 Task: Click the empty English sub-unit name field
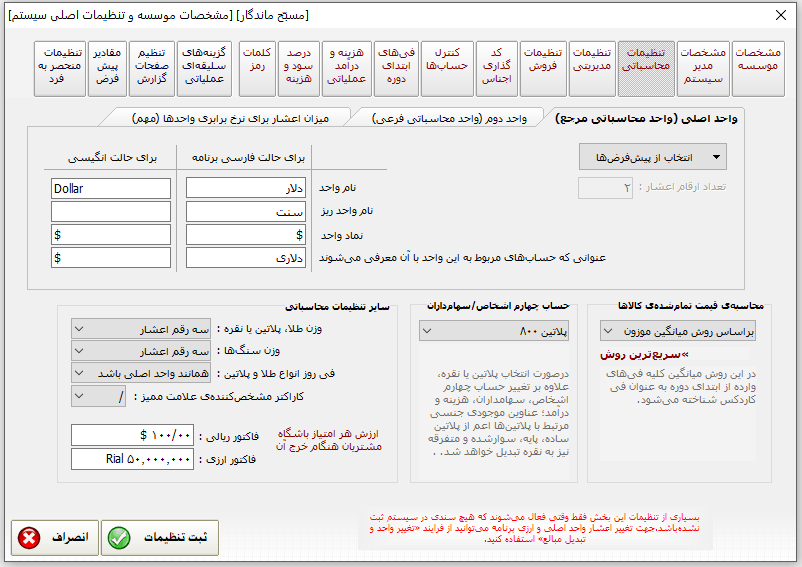point(111,211)
